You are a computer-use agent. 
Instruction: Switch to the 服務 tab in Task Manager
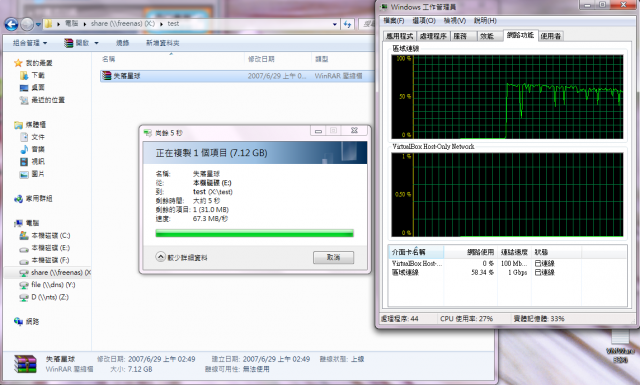pyautogui.click(x=463, y=36)
